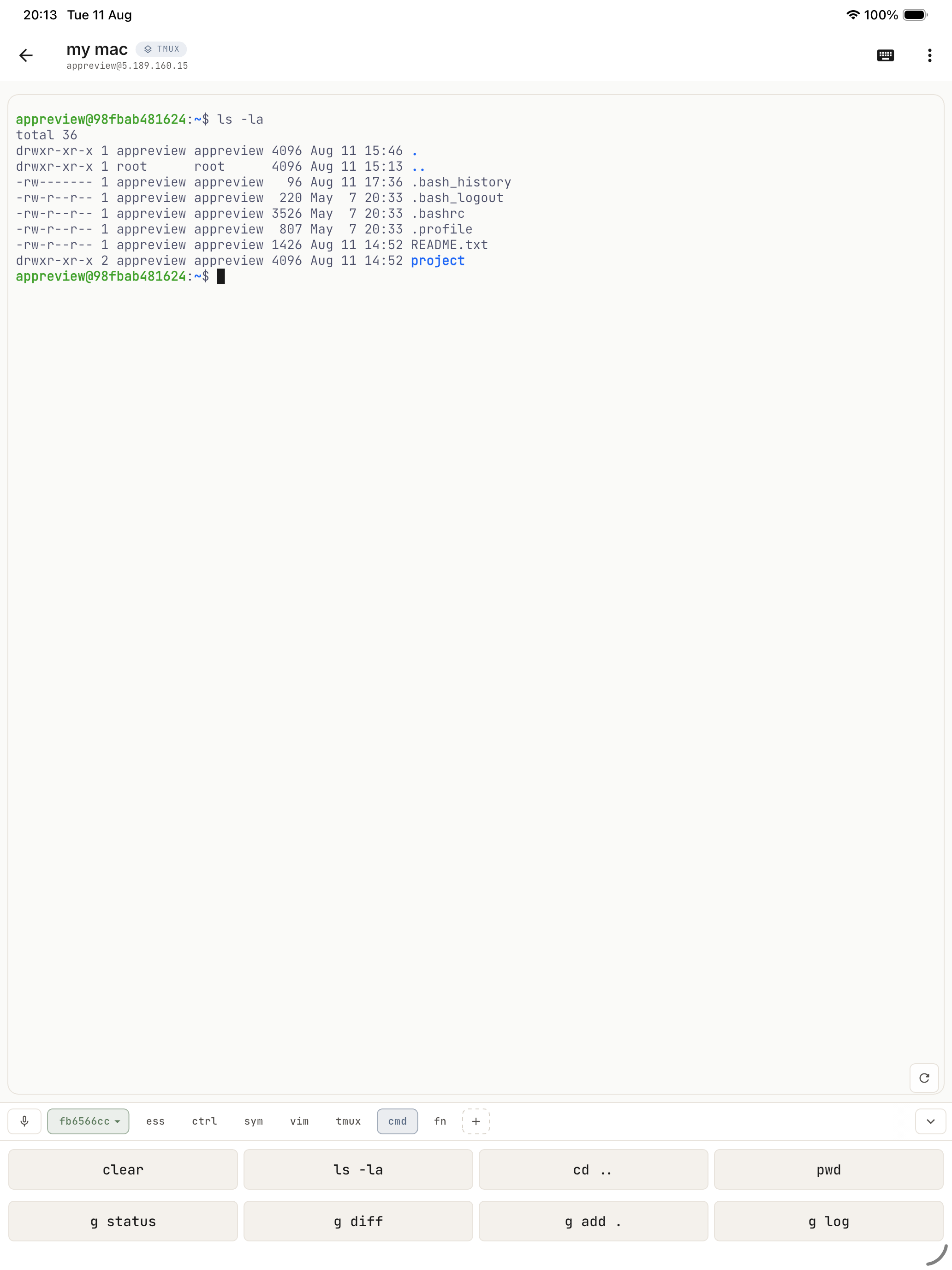The height and width of the screenshot is (1270, 952).
Task: Go back using the arrow icon
Action: coord(26,56)
